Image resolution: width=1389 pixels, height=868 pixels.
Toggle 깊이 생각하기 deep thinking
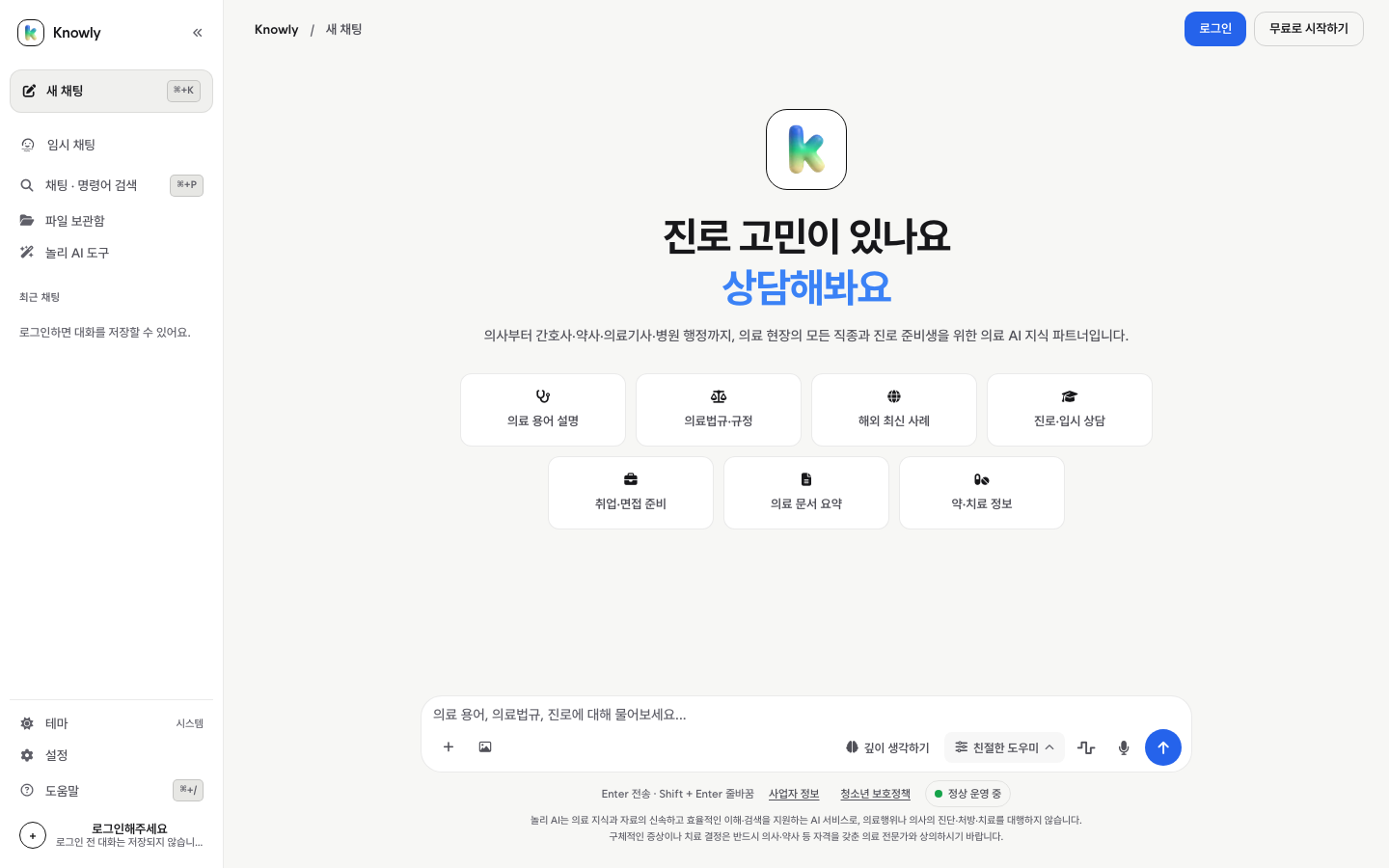887,747
